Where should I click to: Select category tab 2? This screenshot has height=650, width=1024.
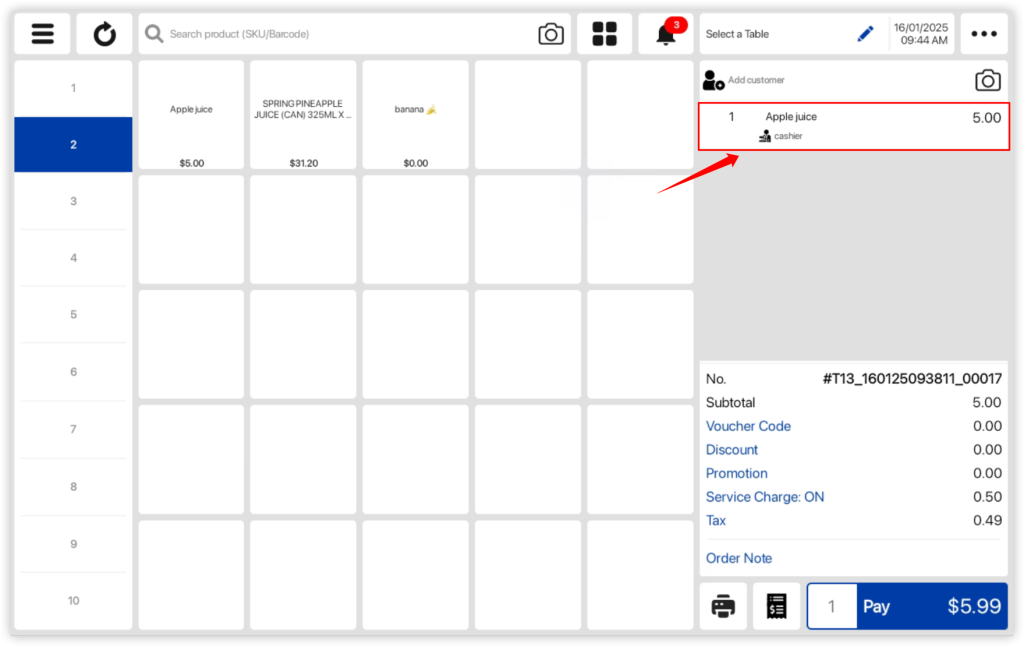coord(73,144)
